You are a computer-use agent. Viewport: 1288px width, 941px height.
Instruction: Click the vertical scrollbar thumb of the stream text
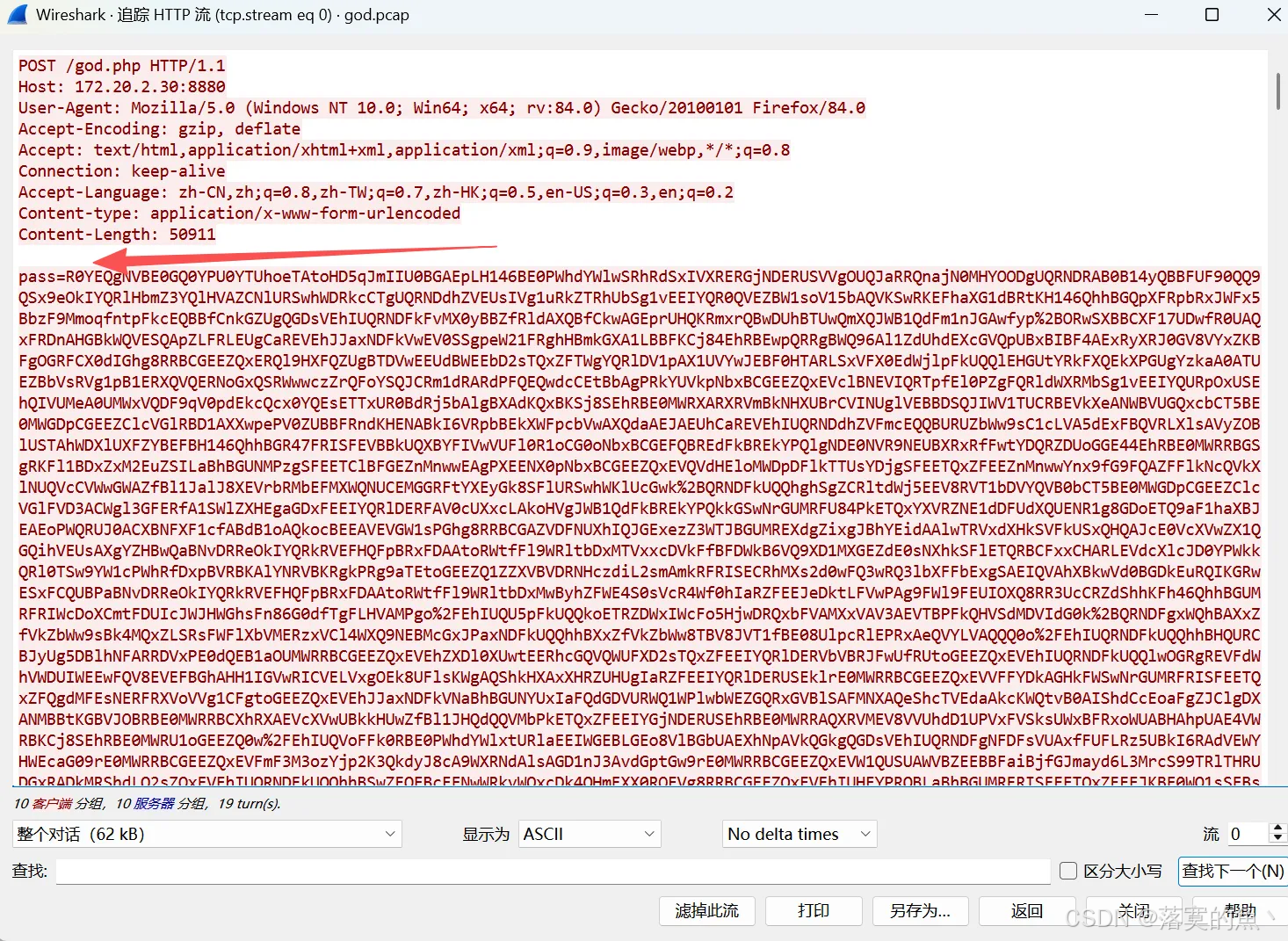1278,90
